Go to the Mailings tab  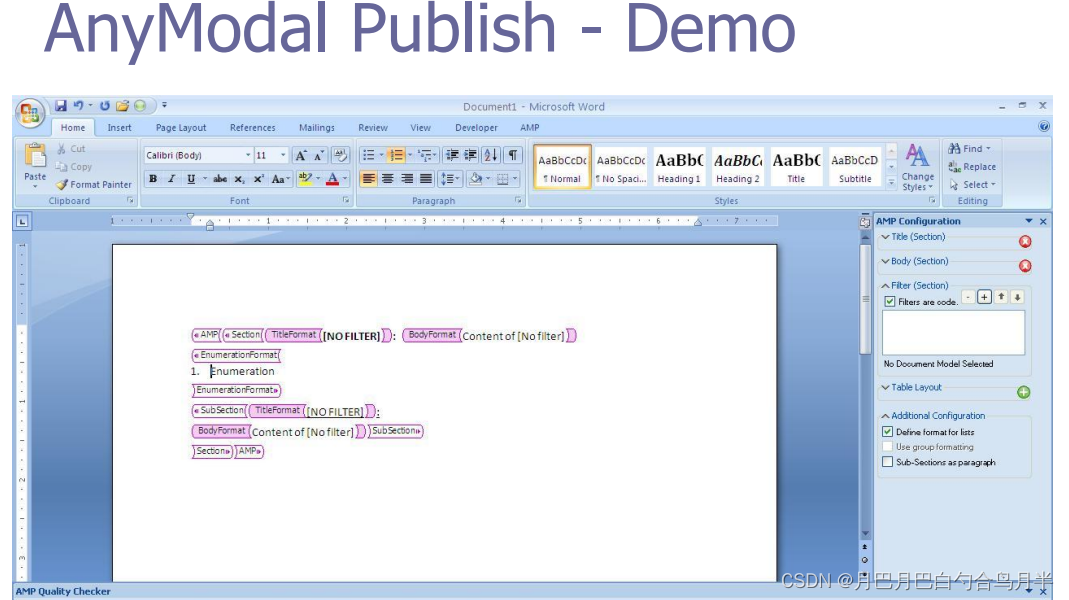pos(316,128)
